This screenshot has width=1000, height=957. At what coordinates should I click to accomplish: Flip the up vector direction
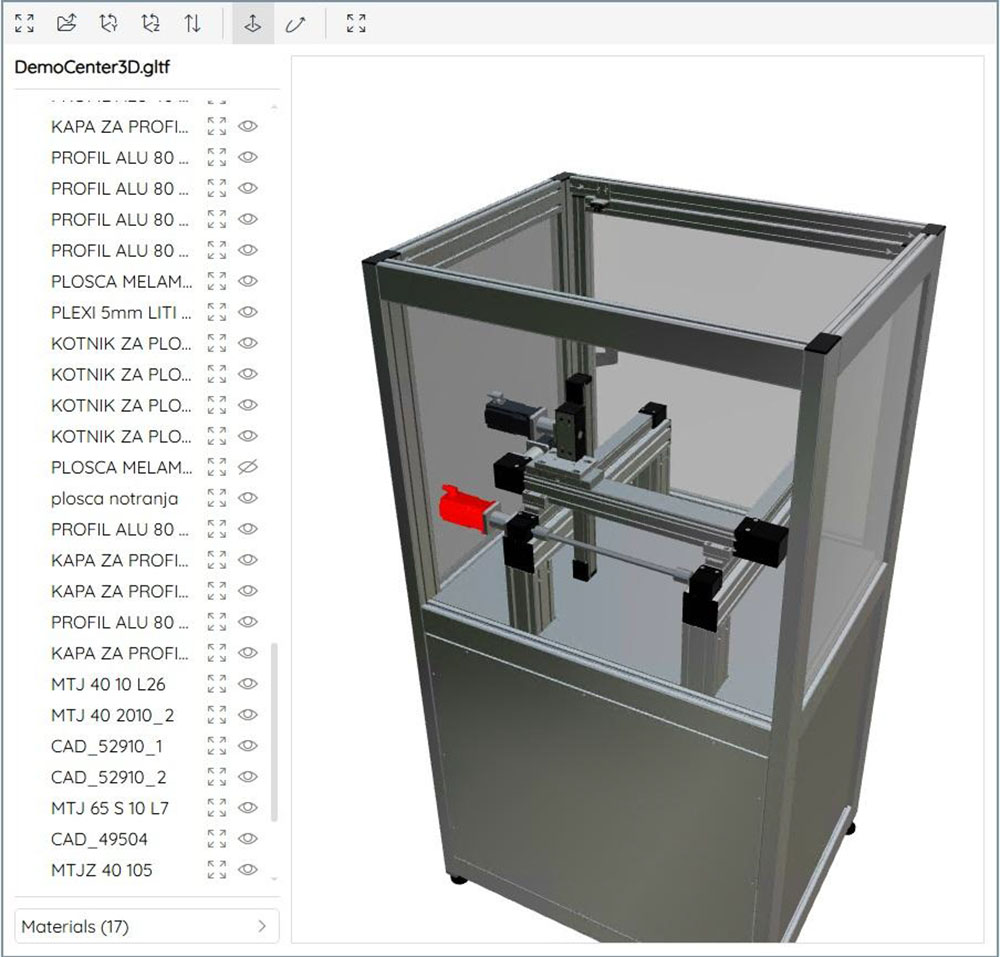(x=192, y=23)
